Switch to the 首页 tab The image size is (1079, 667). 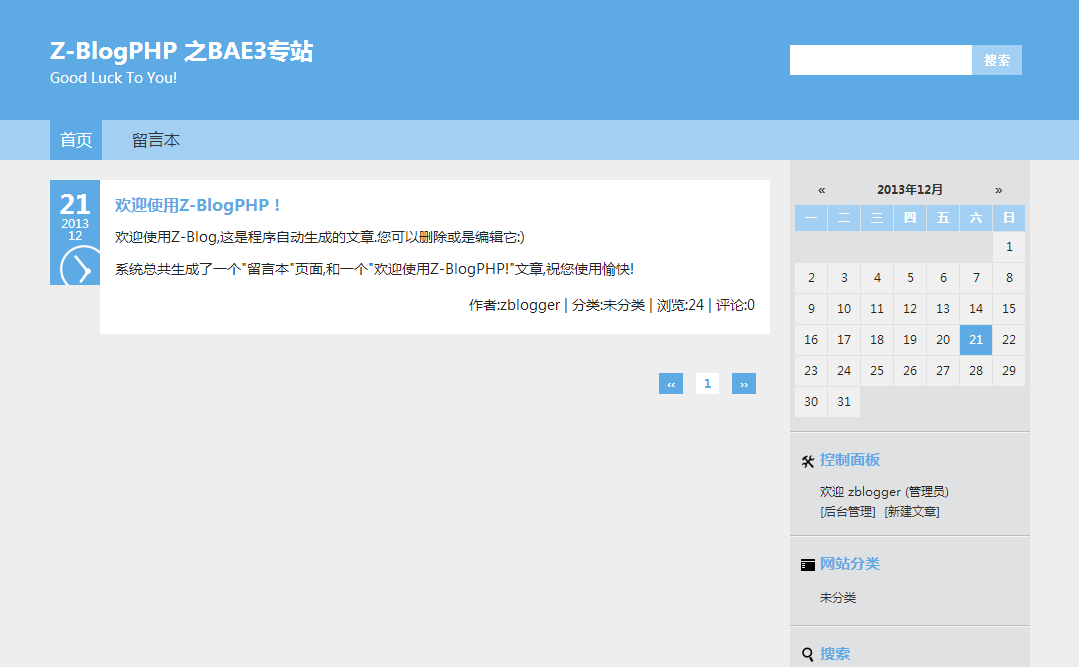coord(75,140)
